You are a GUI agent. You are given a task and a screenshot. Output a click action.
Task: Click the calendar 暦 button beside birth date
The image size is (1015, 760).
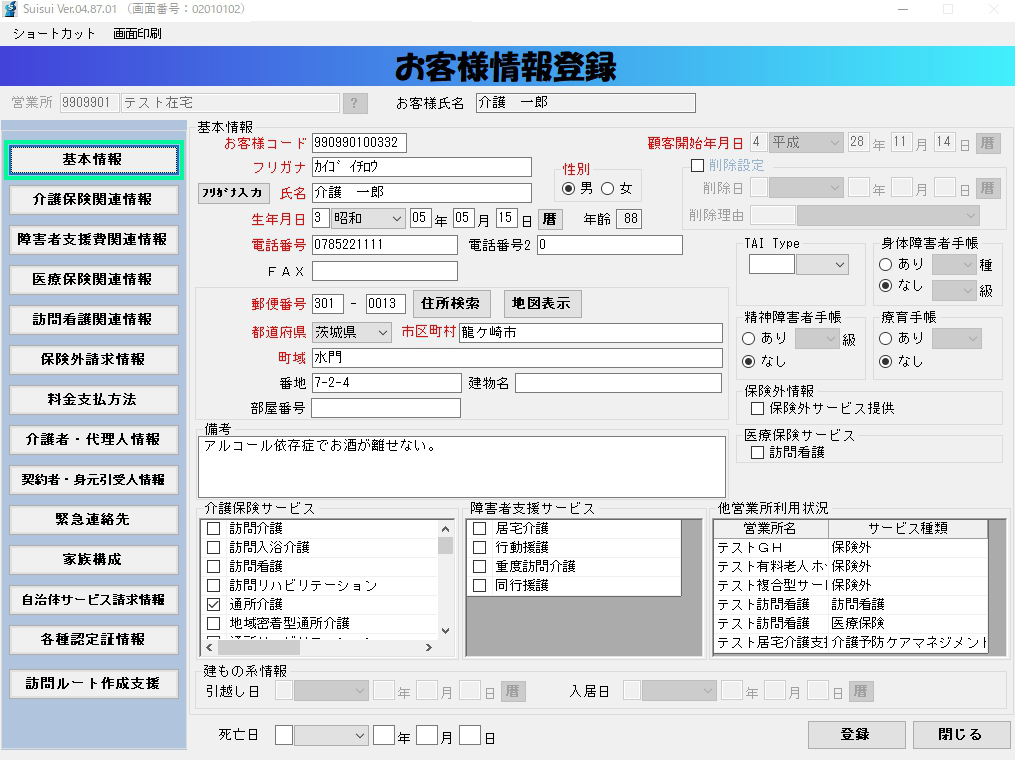pos(550,219)
